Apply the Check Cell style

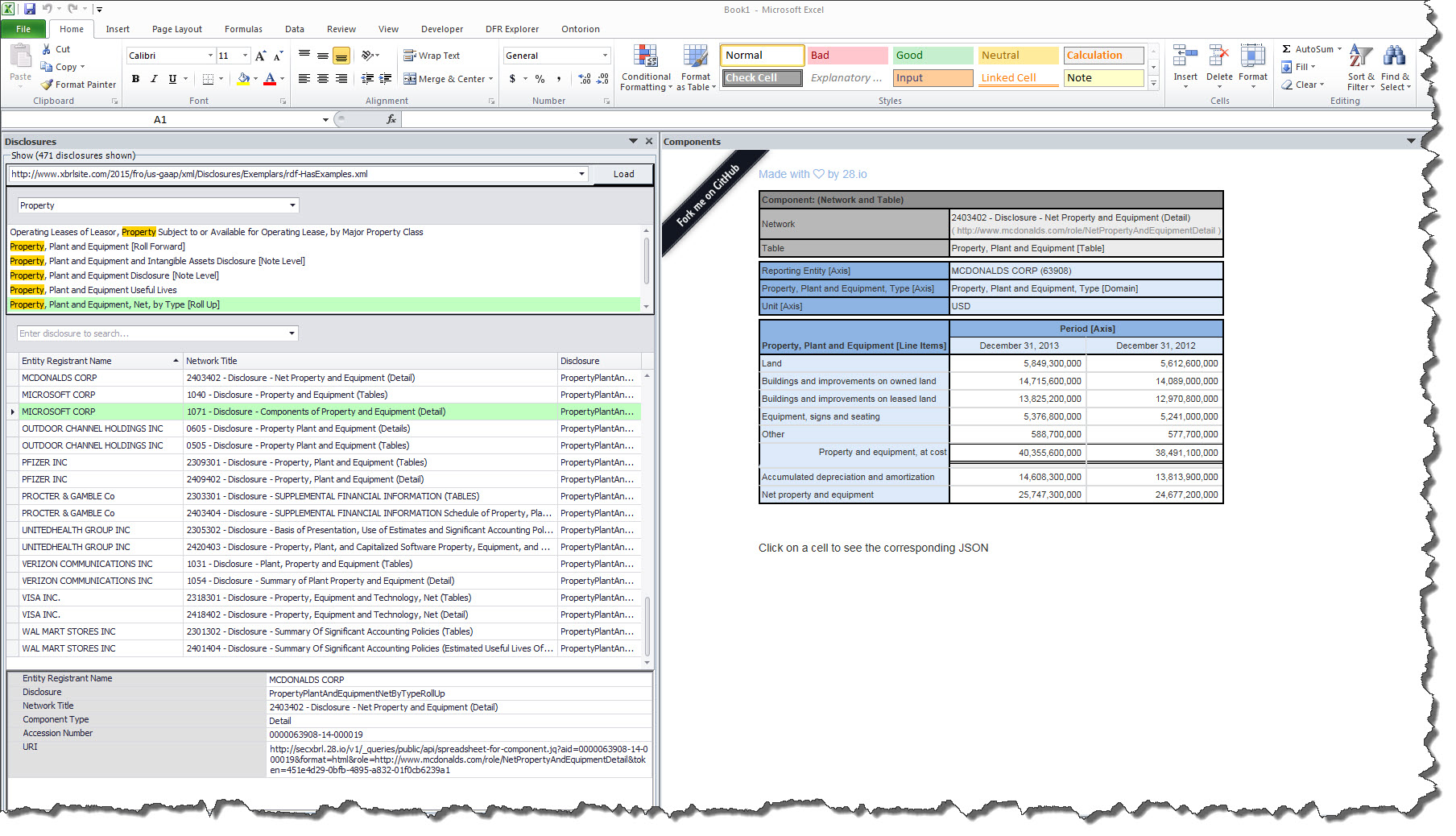click(762, 78)
